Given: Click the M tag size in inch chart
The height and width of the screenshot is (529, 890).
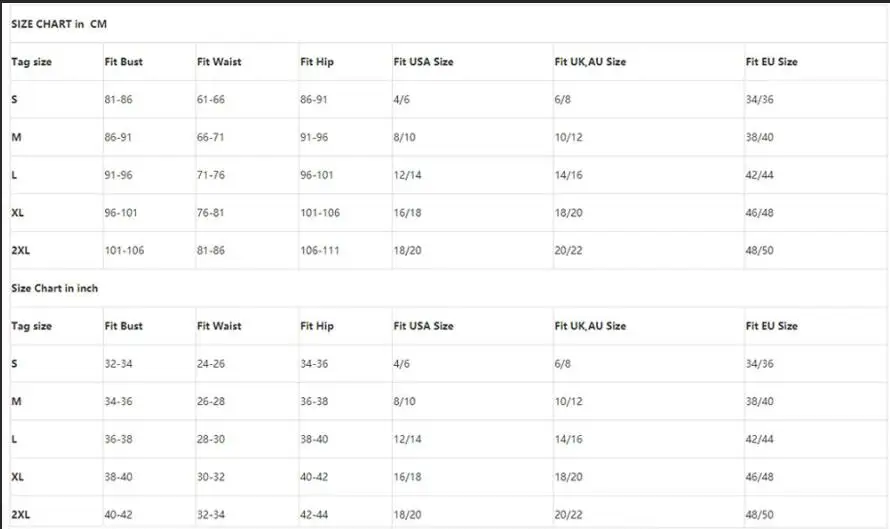Looking at the screenshot, I should pyautogui.click(x=15, y=401).
